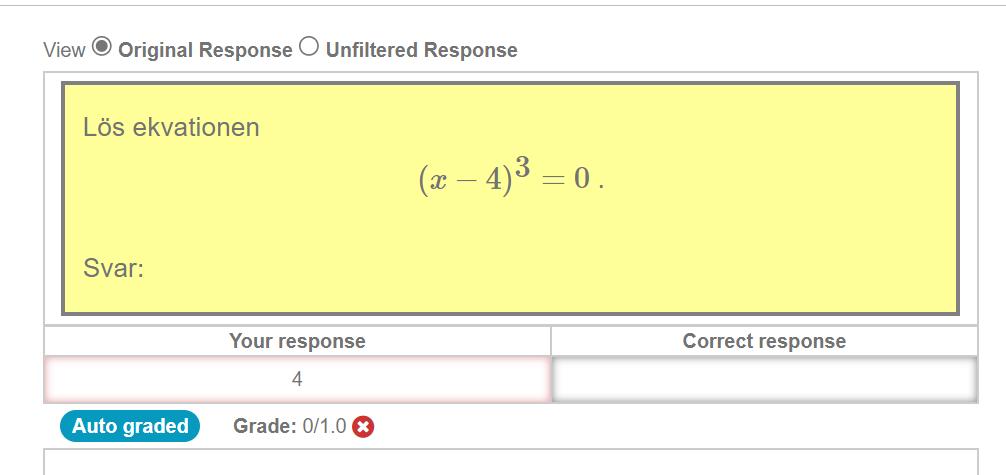Click the Svar: label
The height and width of the screenshot is (475, 1006).
[114, 269]
